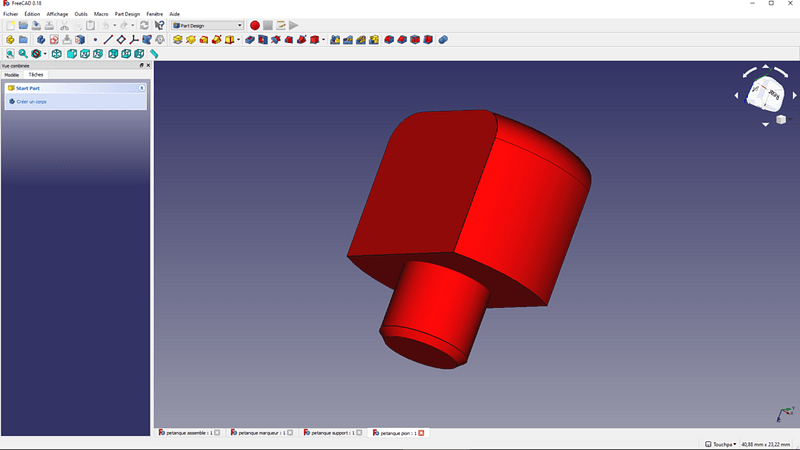Screen dimensions: 800x450
Task: Open the Affichage menu
Action: coord(57,14)
